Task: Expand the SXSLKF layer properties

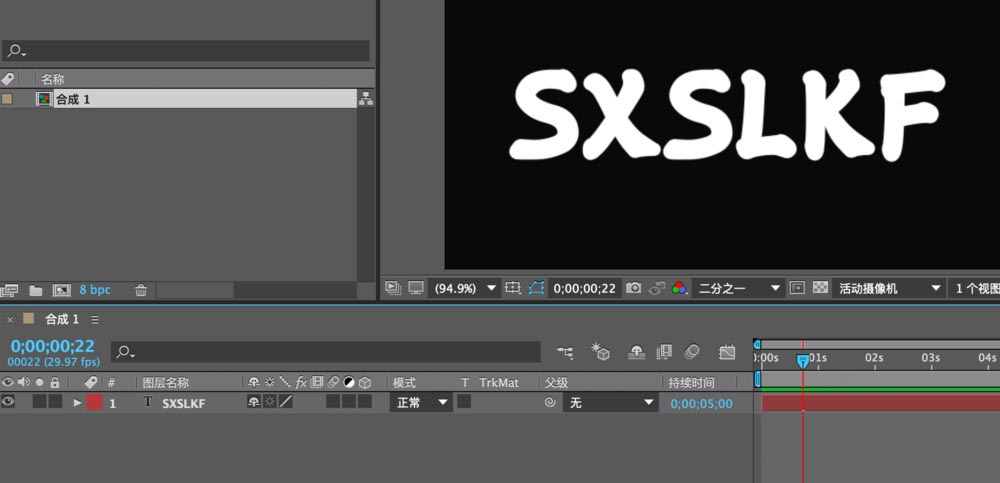Action: click(x=77, y=403)
